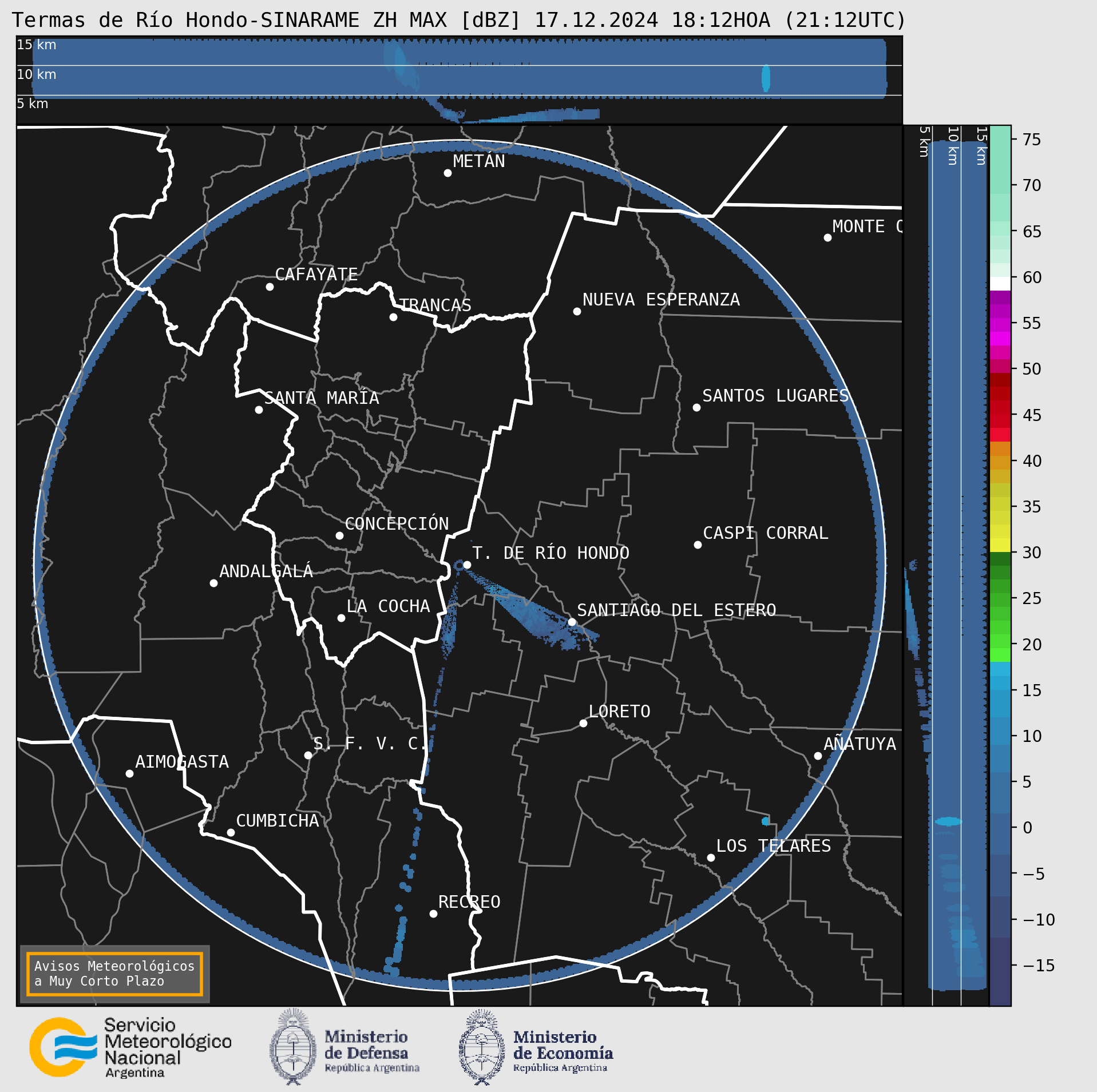Click the 60 dBZ white color band
Image resolution: width=1097 pixels, height=1092 pixels.
tap(1000, 284)
